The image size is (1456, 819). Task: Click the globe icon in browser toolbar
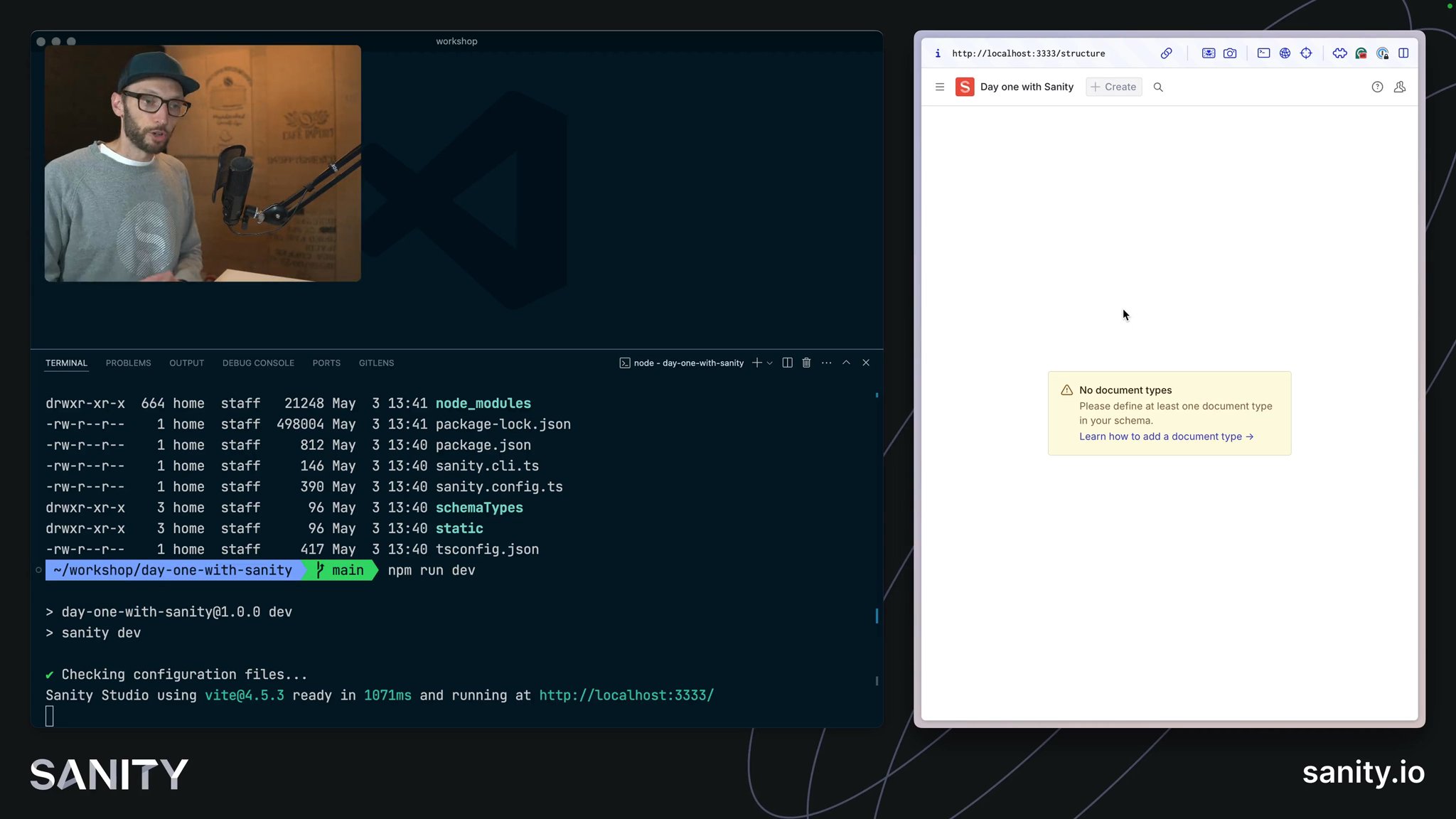pos(1285,53)
